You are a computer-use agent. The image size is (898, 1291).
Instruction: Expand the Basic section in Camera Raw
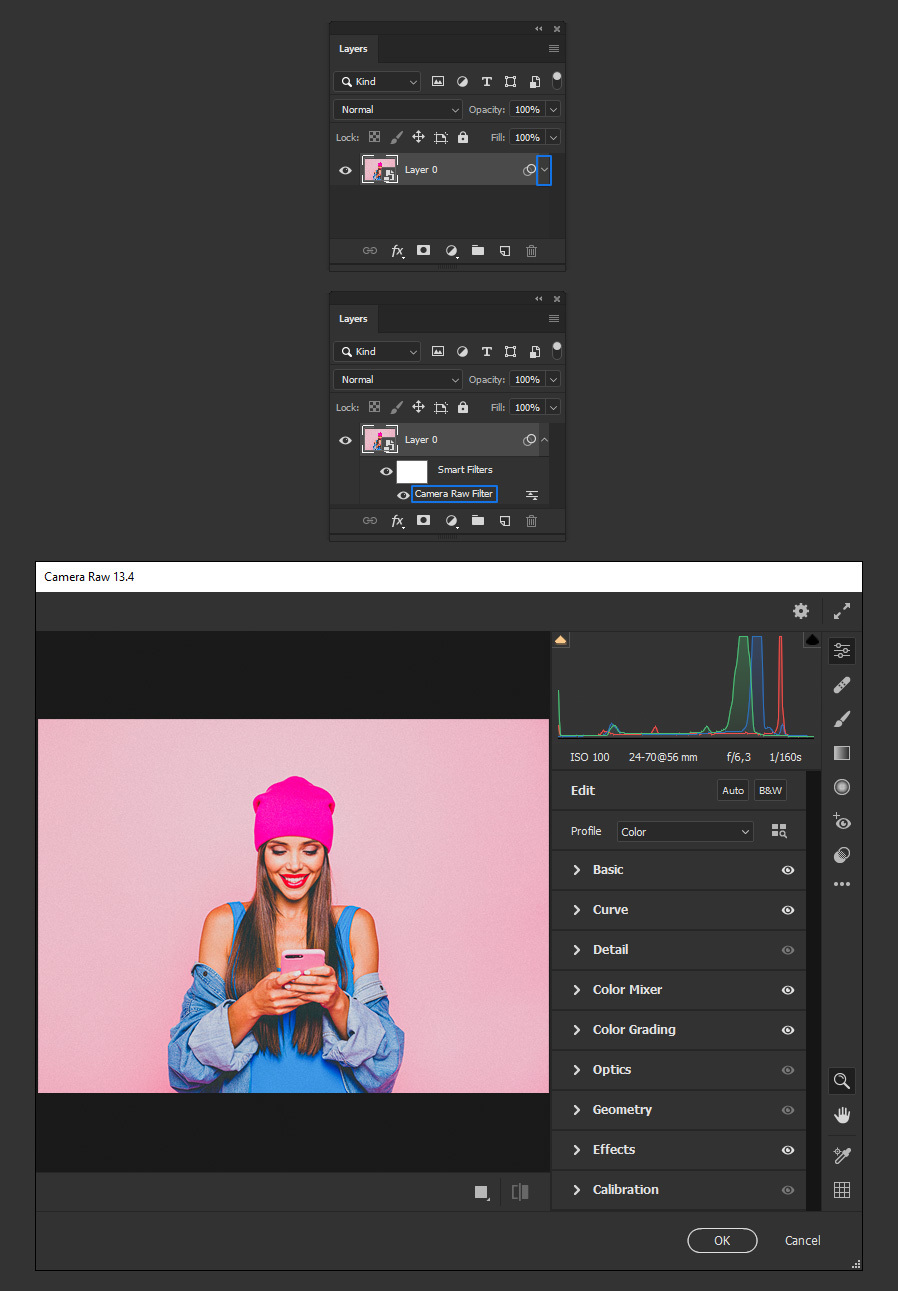click(577, 870)
